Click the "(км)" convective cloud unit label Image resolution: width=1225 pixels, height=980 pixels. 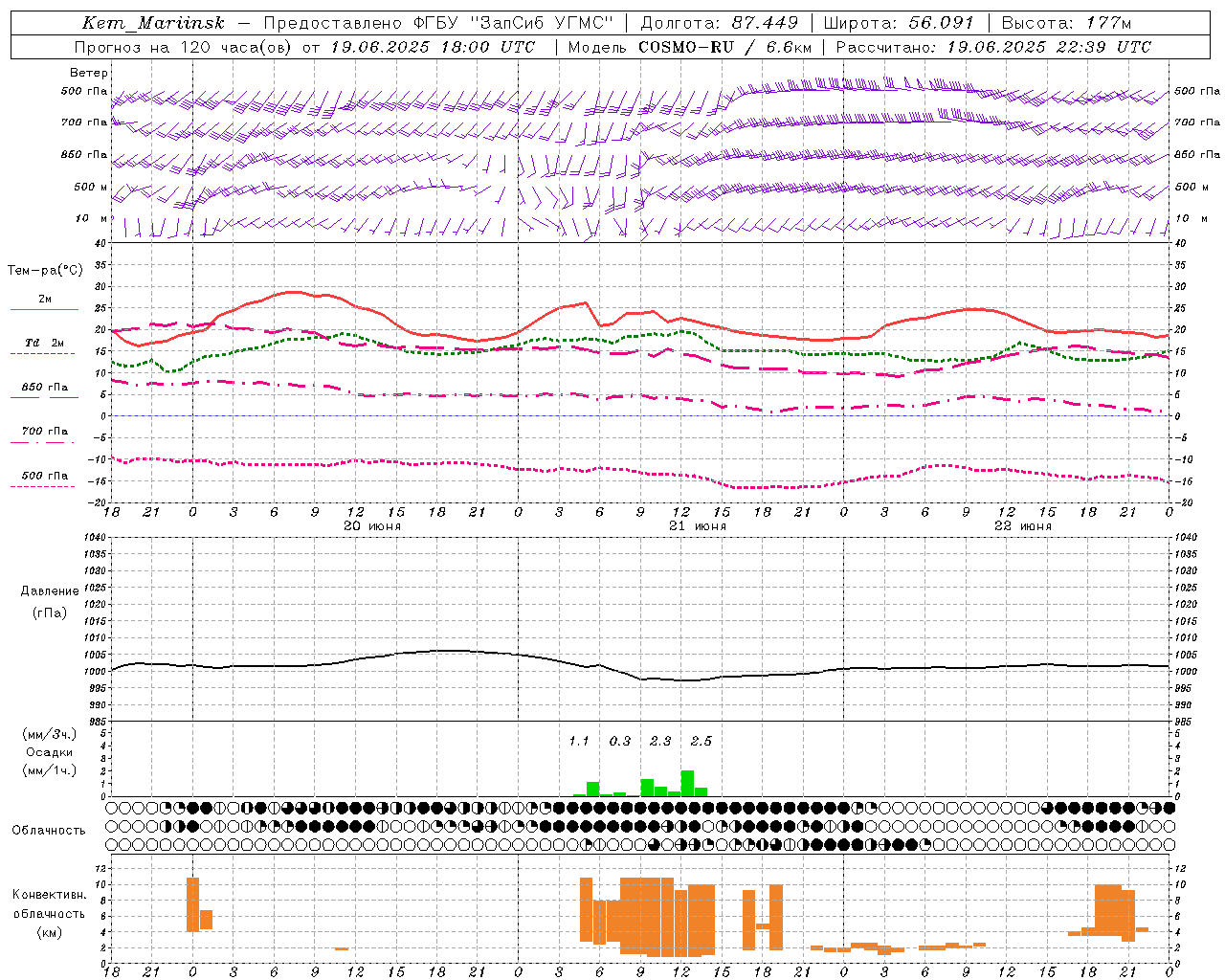pyautogui.click(x=49, y=932)
